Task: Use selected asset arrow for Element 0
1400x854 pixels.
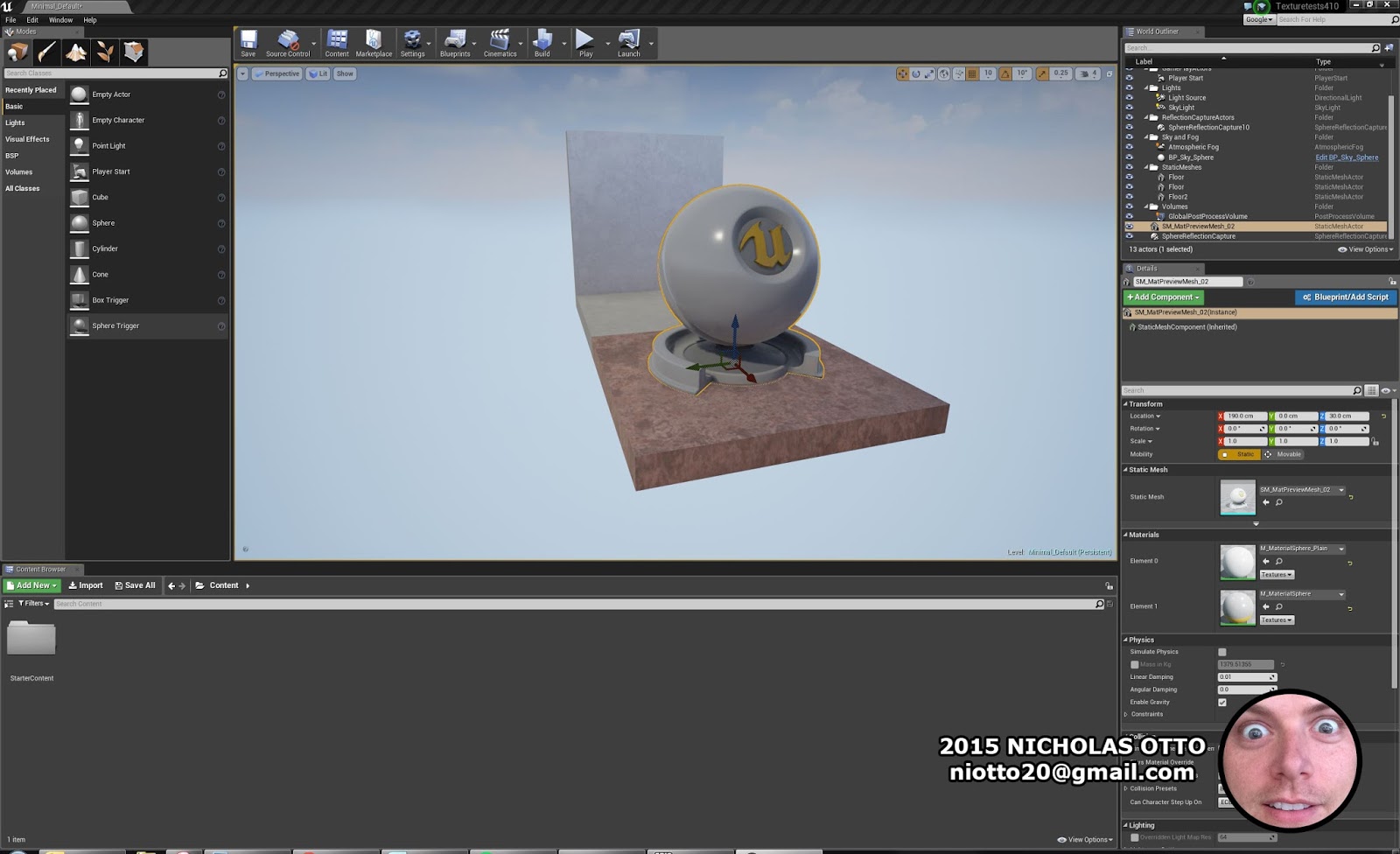Action: tap(1265, 561)
